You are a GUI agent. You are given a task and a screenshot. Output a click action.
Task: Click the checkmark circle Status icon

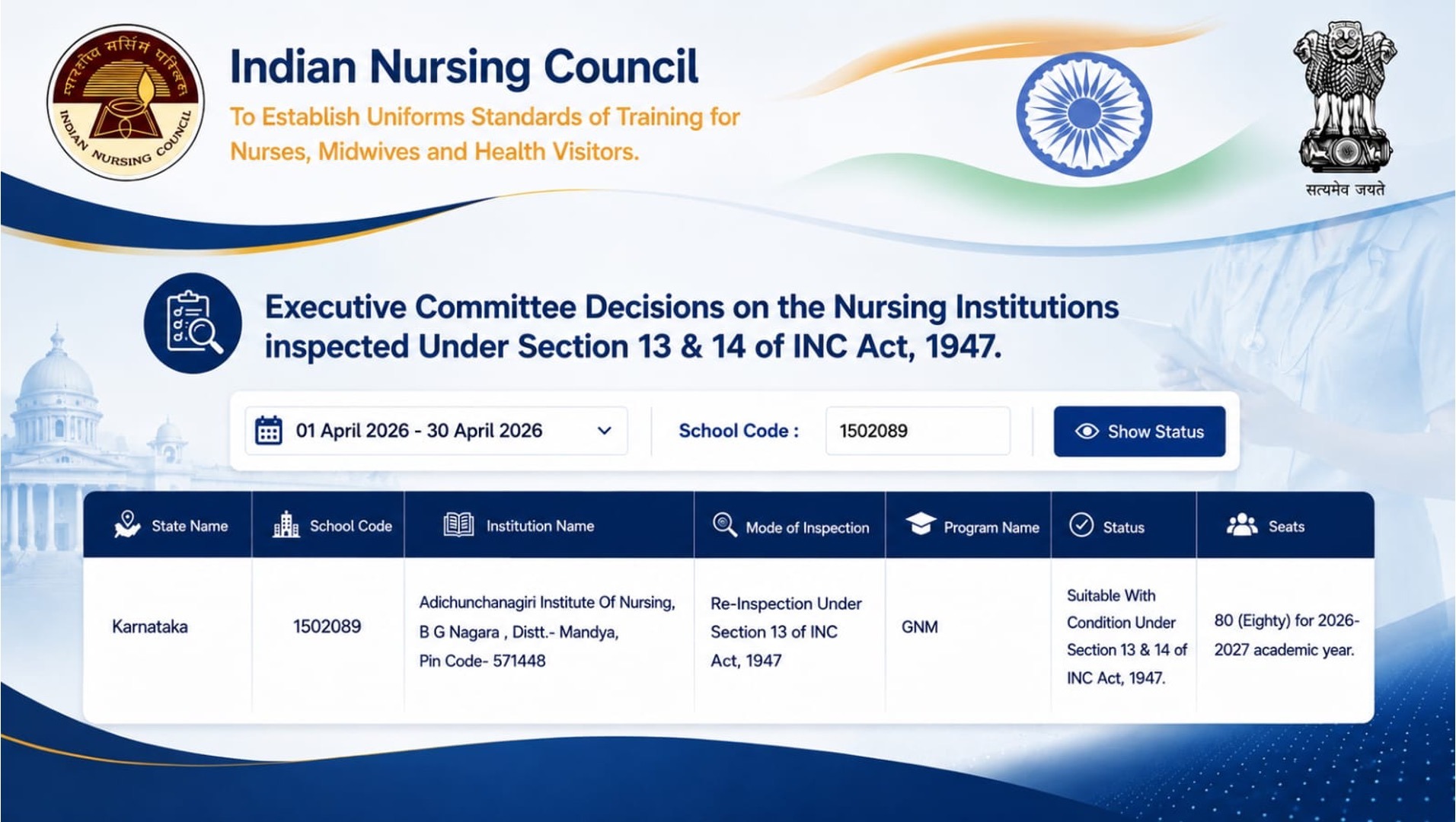click(x=1081, y=525)
